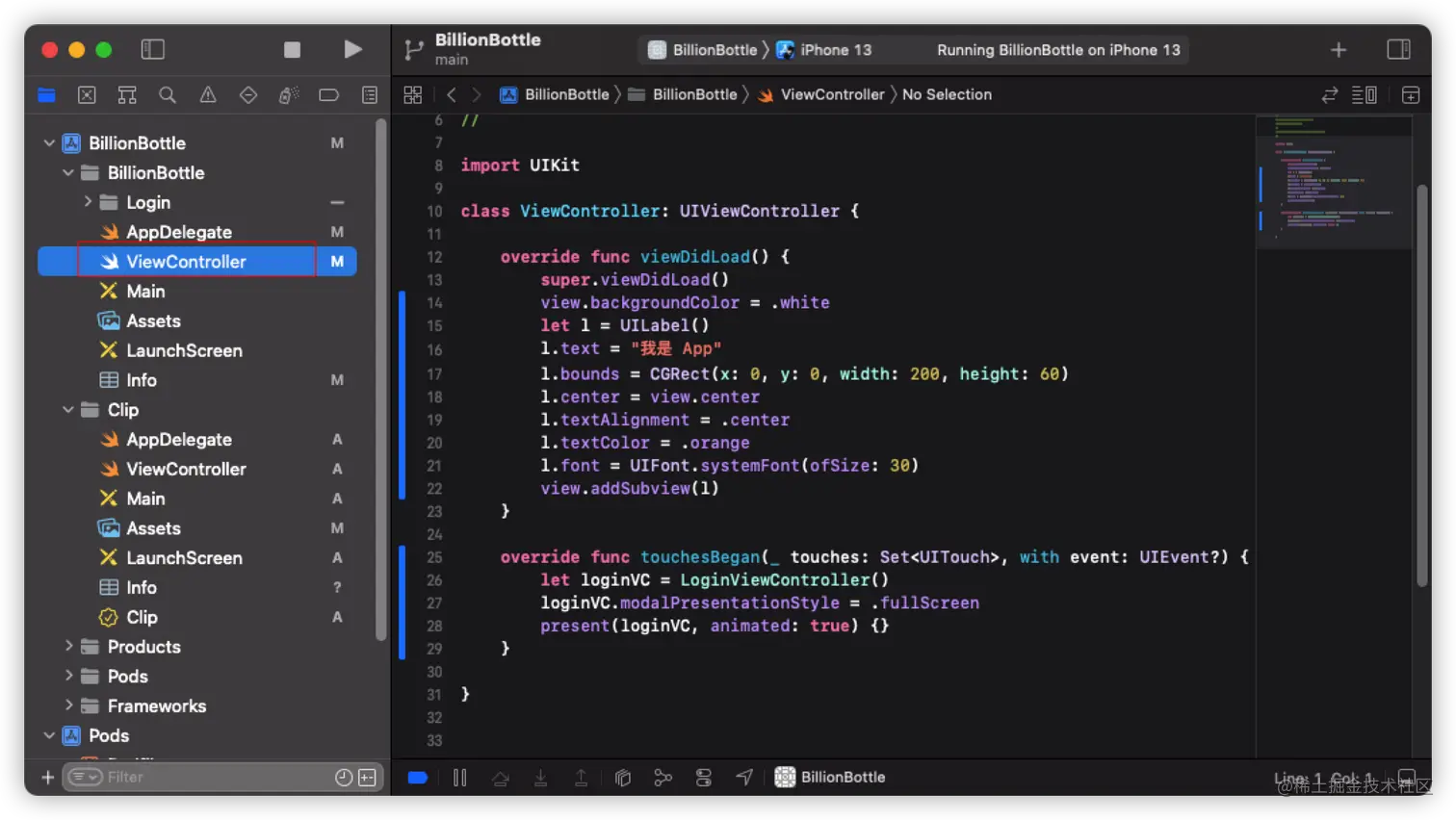This screenshot has width=1456, height=820.
Task: Open Environment Overrides in debug bar
Action: [704, 777]
